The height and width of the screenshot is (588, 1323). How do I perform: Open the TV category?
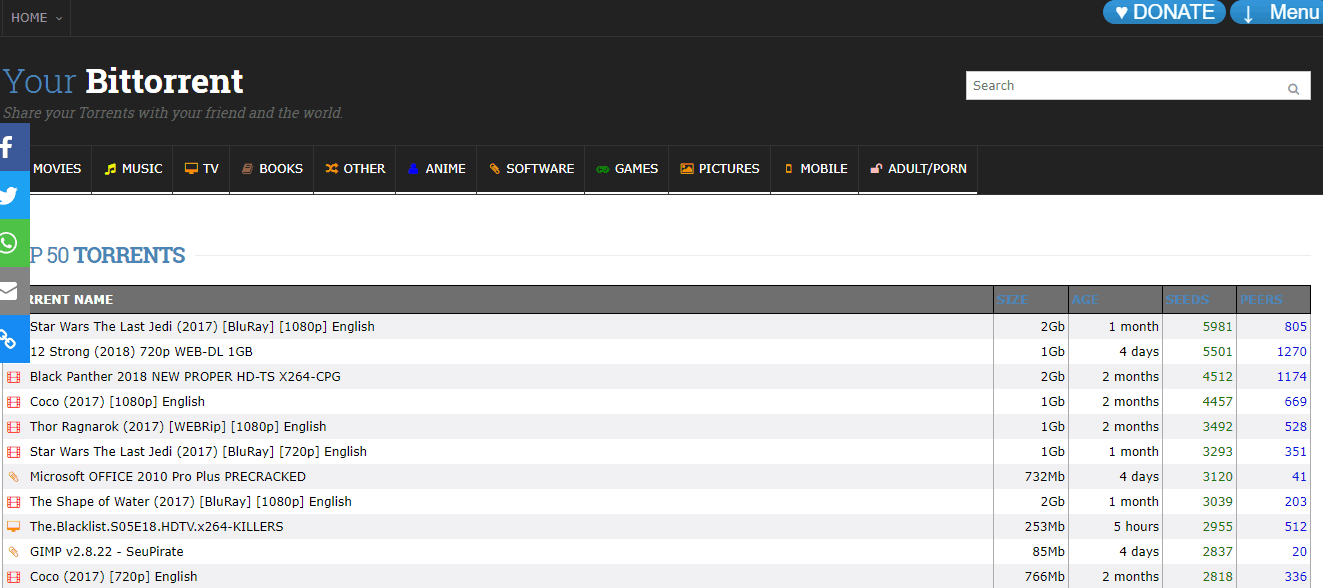coord(201,169)
